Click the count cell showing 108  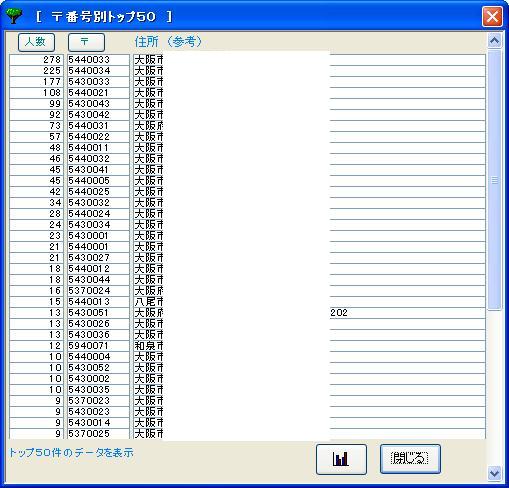point(36,93)
